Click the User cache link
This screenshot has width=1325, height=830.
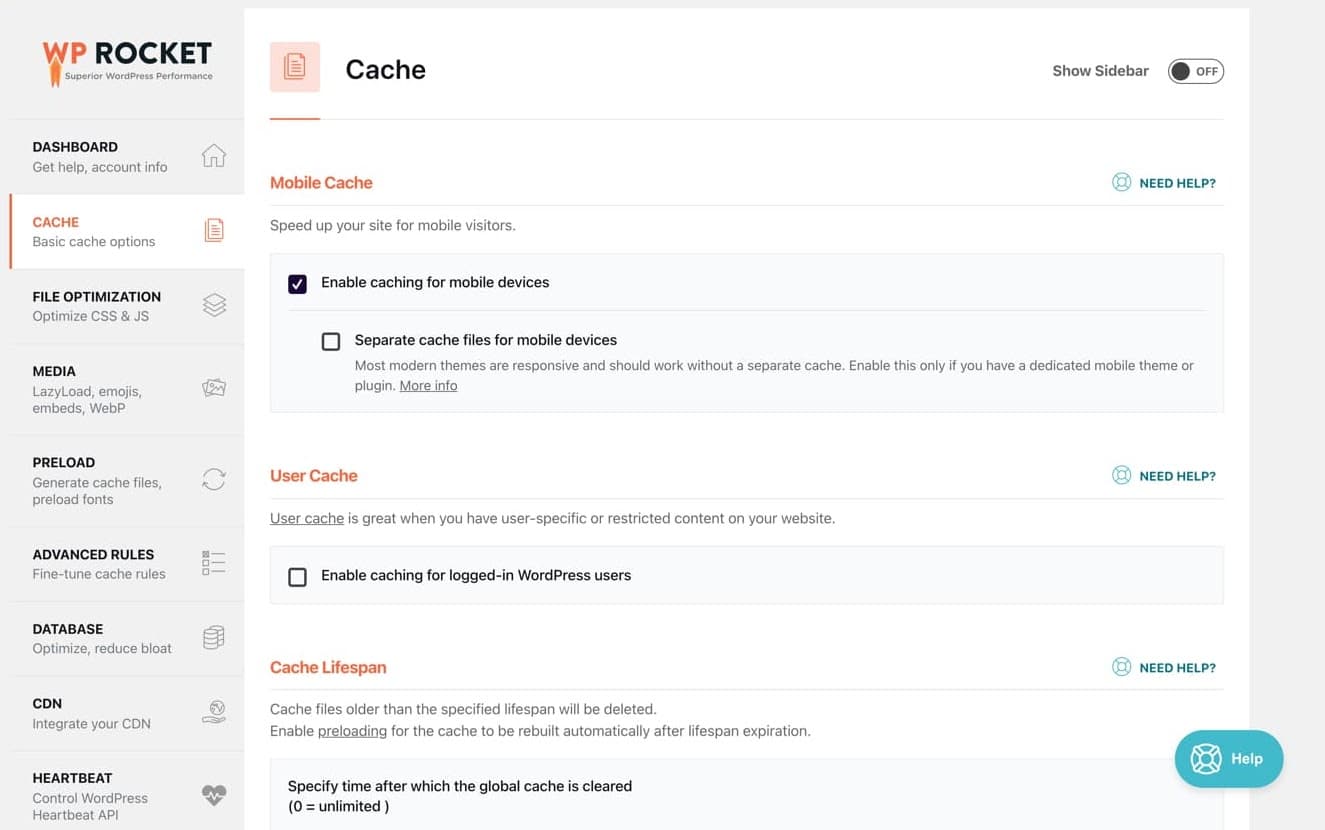pos(306,518)
